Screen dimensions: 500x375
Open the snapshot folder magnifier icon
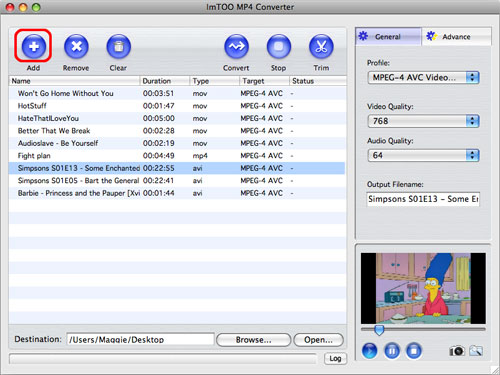476,351
